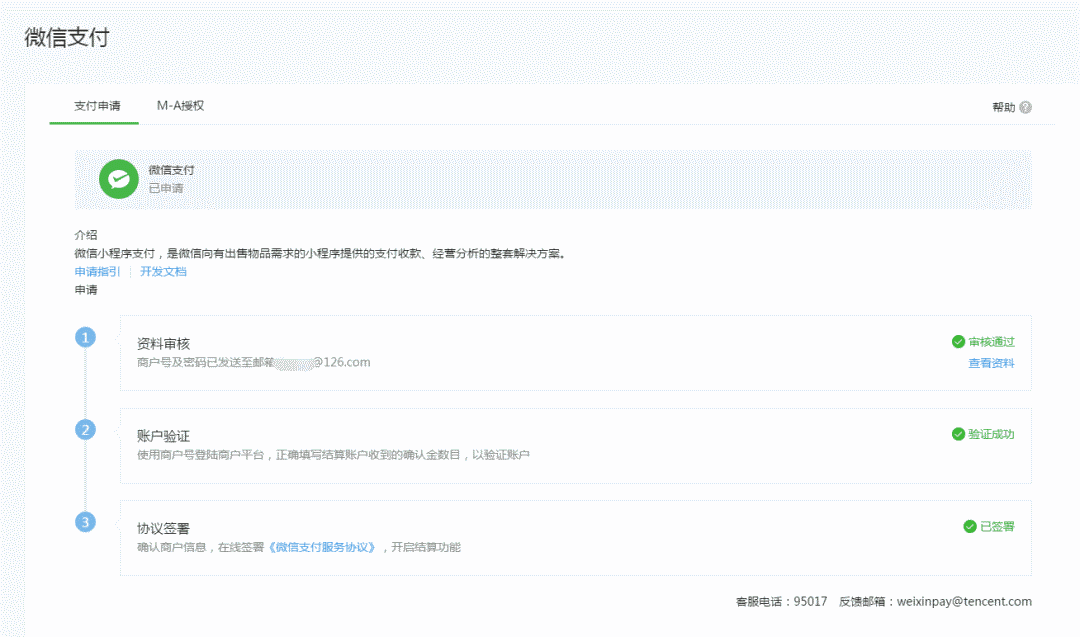Click the 已申请 status text
Image resolution: width=1080 pixels, height=637 pixels.
click(x=166, y=188)
